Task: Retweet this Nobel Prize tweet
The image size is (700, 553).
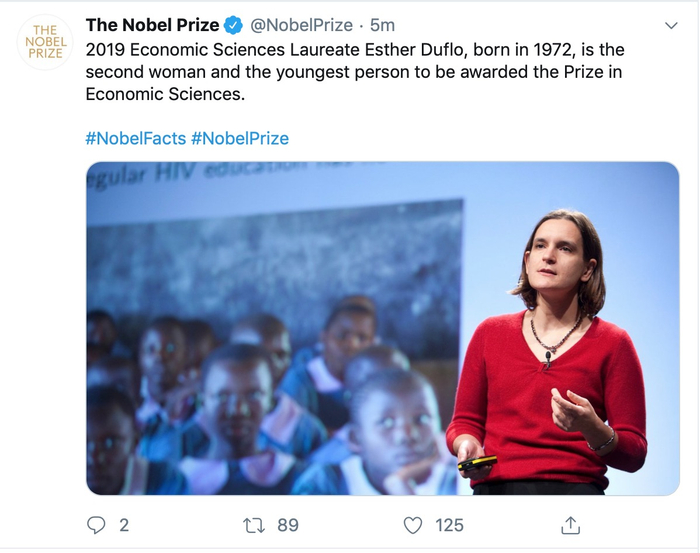Action: [254, 525]
